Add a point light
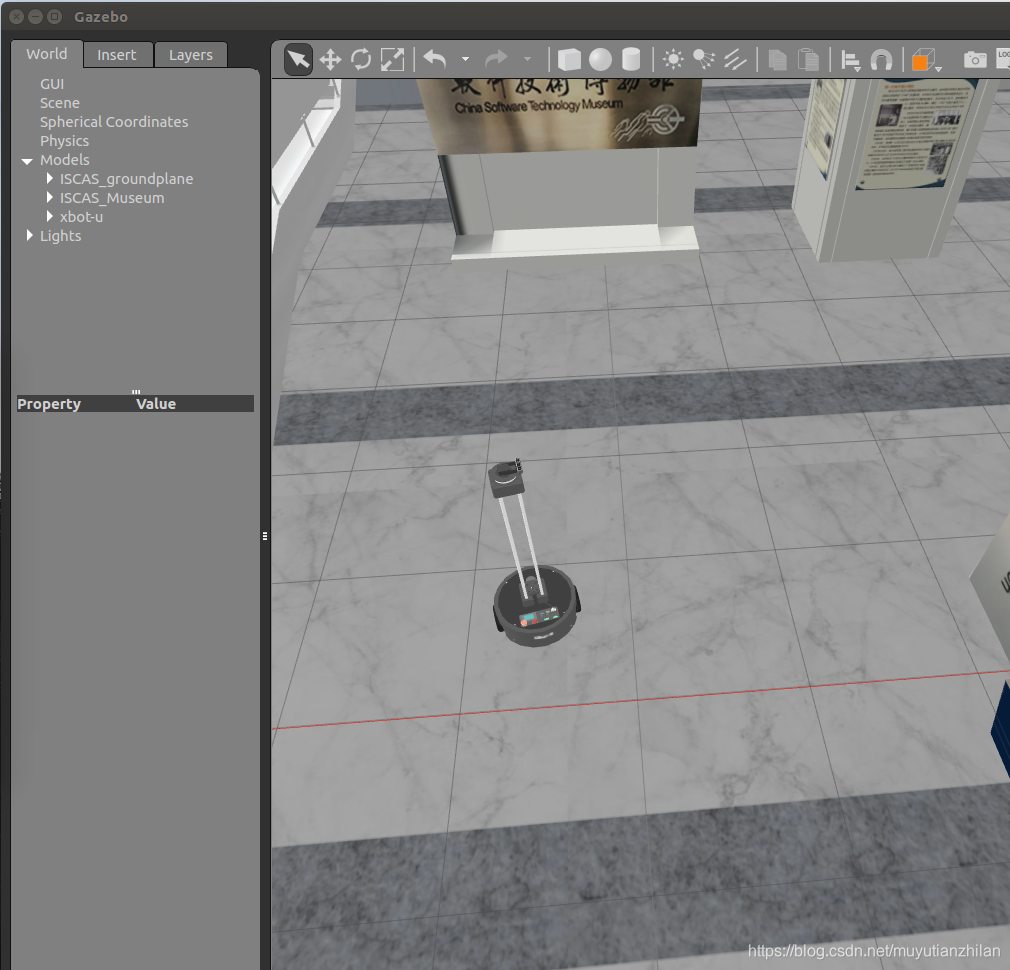1010x970 pixels. point(673,60)
